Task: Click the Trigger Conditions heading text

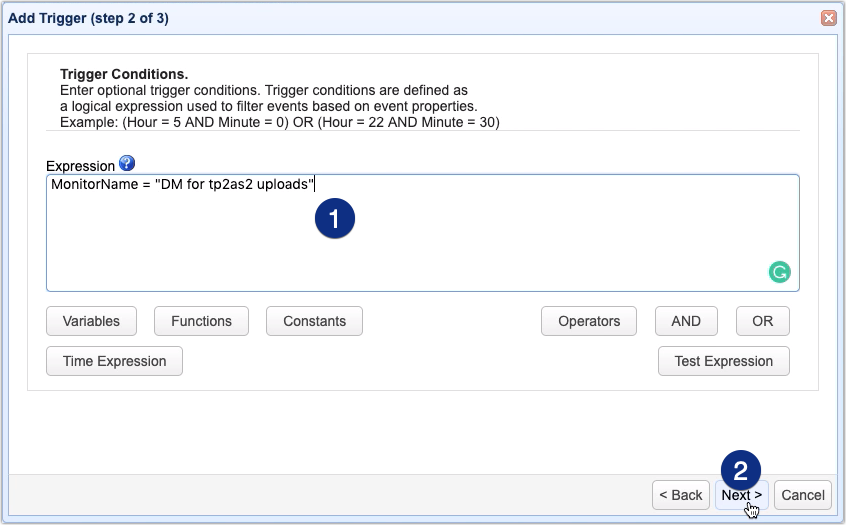Action: tap(124, 75)
